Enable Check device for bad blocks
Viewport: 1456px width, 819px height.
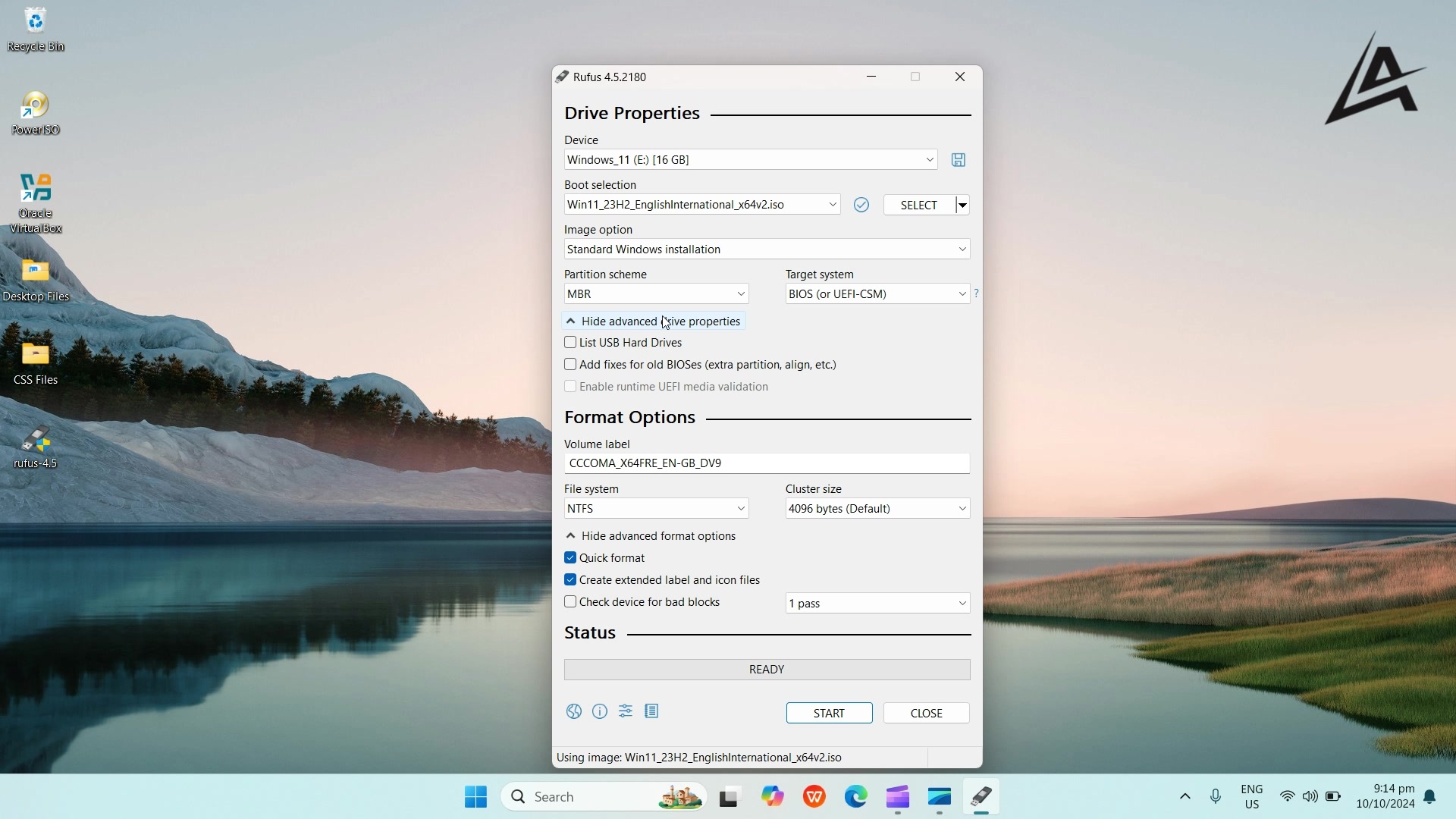coord(570,602)
